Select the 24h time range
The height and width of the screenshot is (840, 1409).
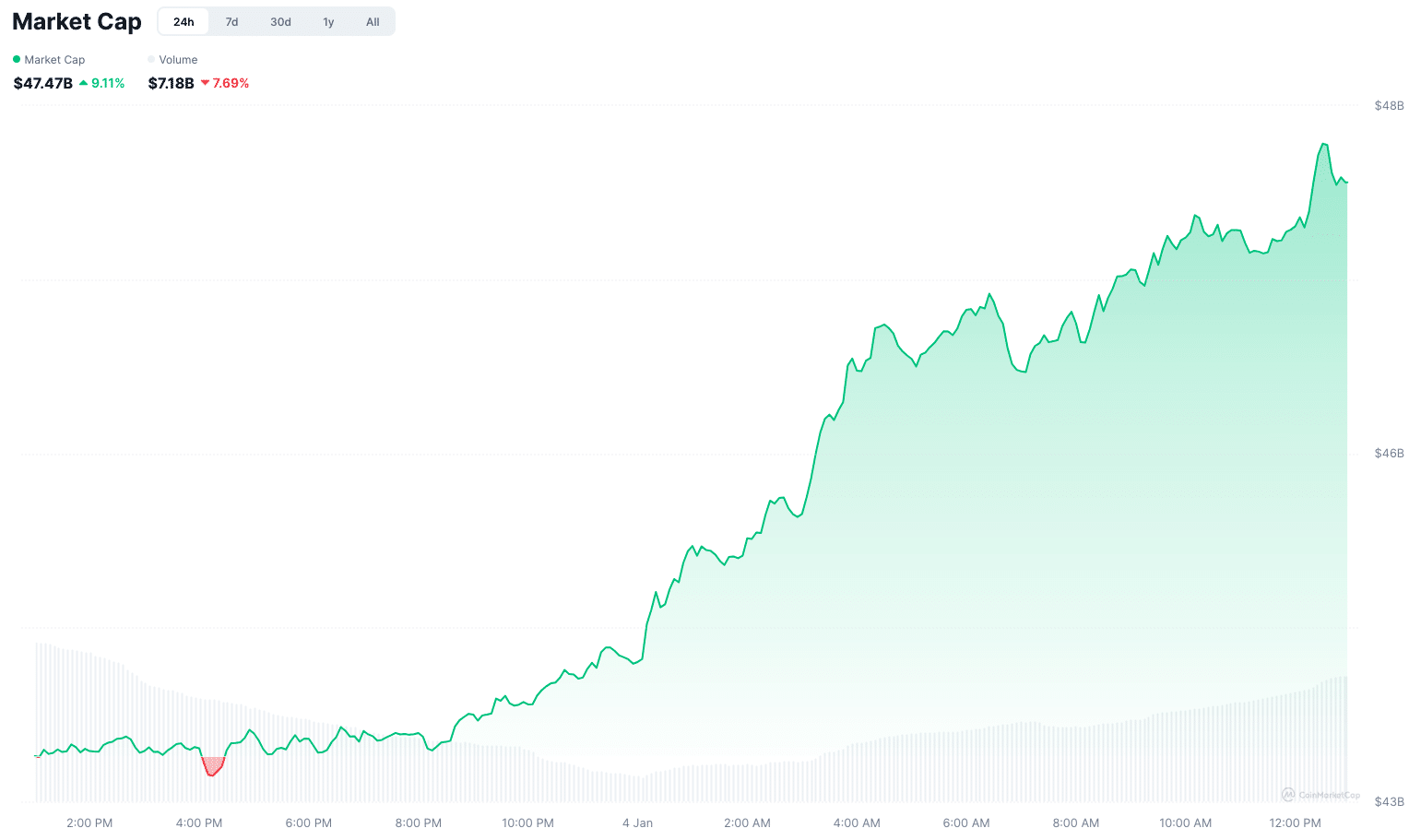click(x=183, y=21)
